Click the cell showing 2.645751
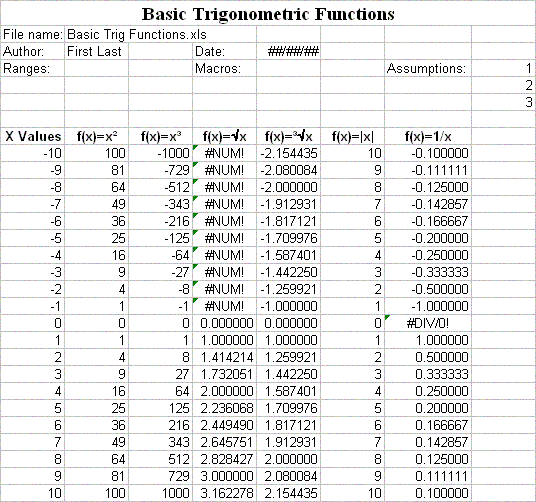 tap(225, 442)
